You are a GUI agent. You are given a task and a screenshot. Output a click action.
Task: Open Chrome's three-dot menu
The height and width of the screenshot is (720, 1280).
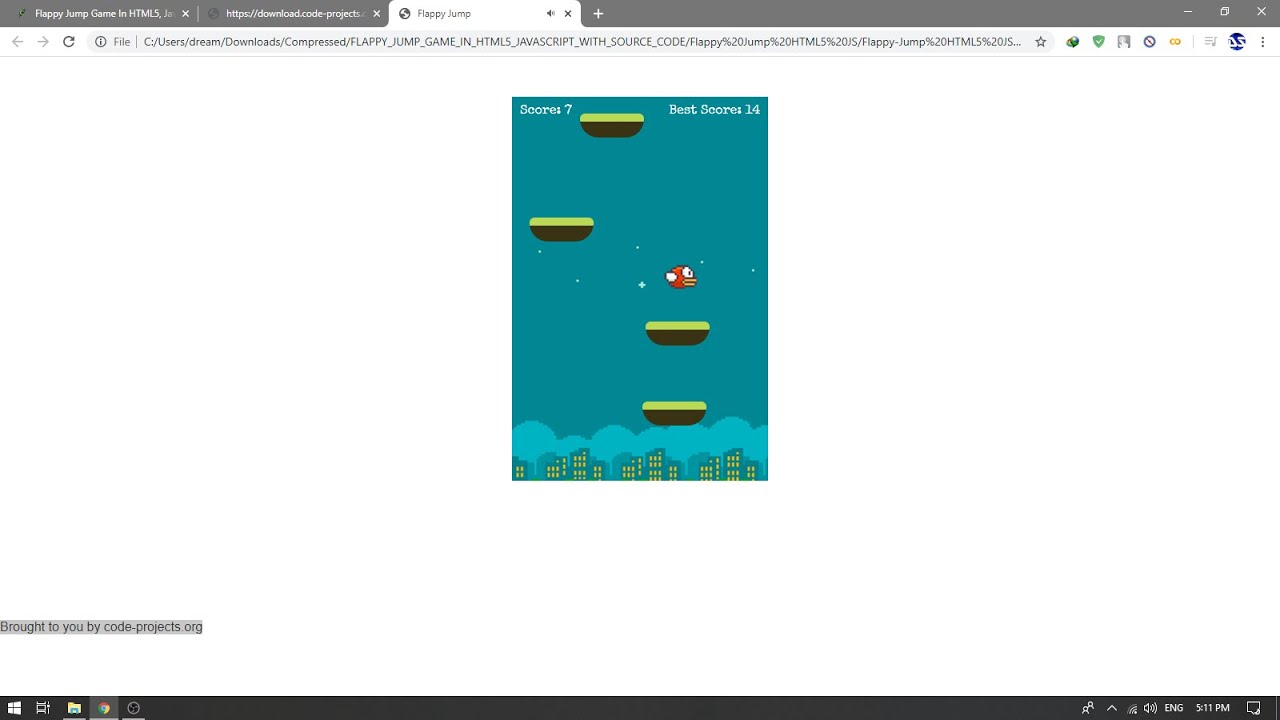click(1263, 42)
